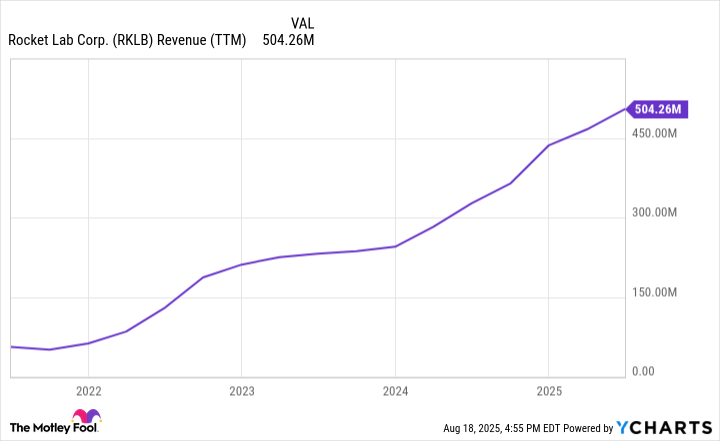Click the 2025 x-axis label

point(549,391)
